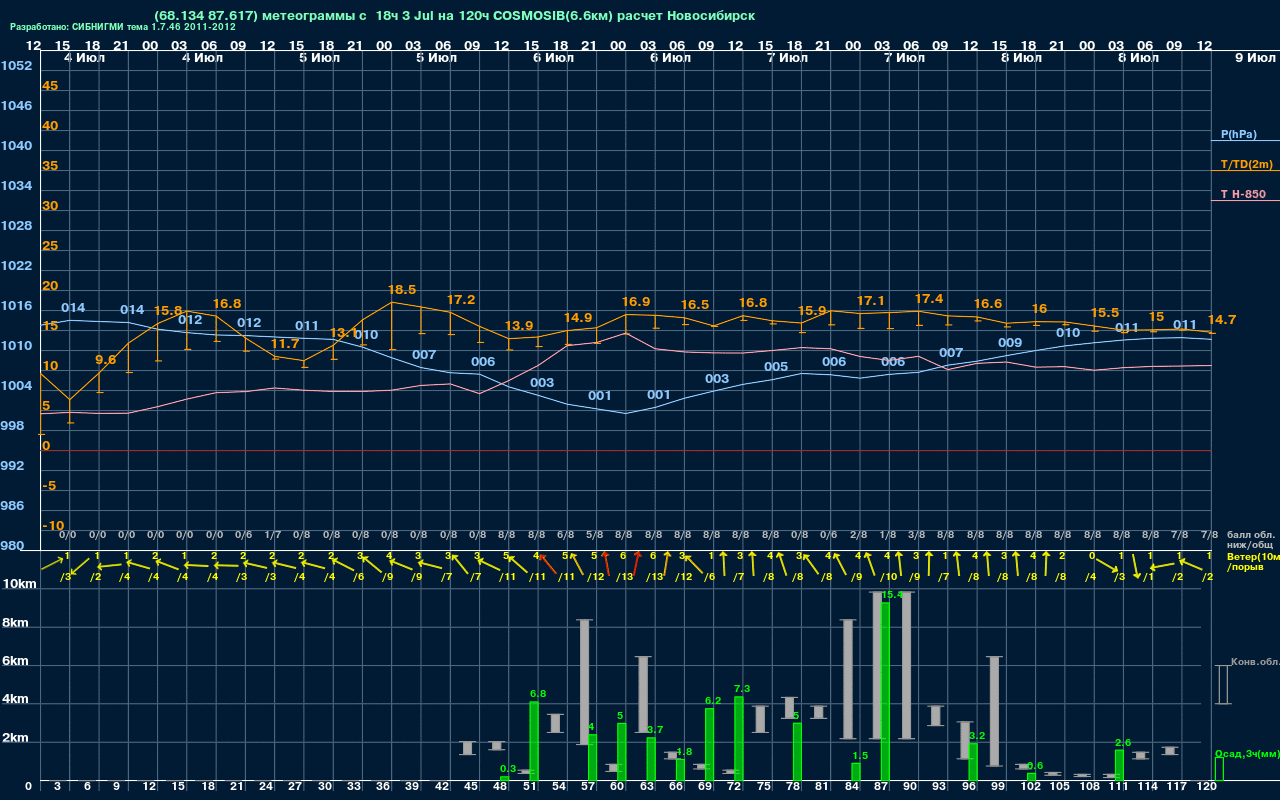Image resolution: width=1280 pixels, height=800 pixels.
Task: Click the 6.8 precipitation value
Action: pyautogui.click(x=538, y=693)
